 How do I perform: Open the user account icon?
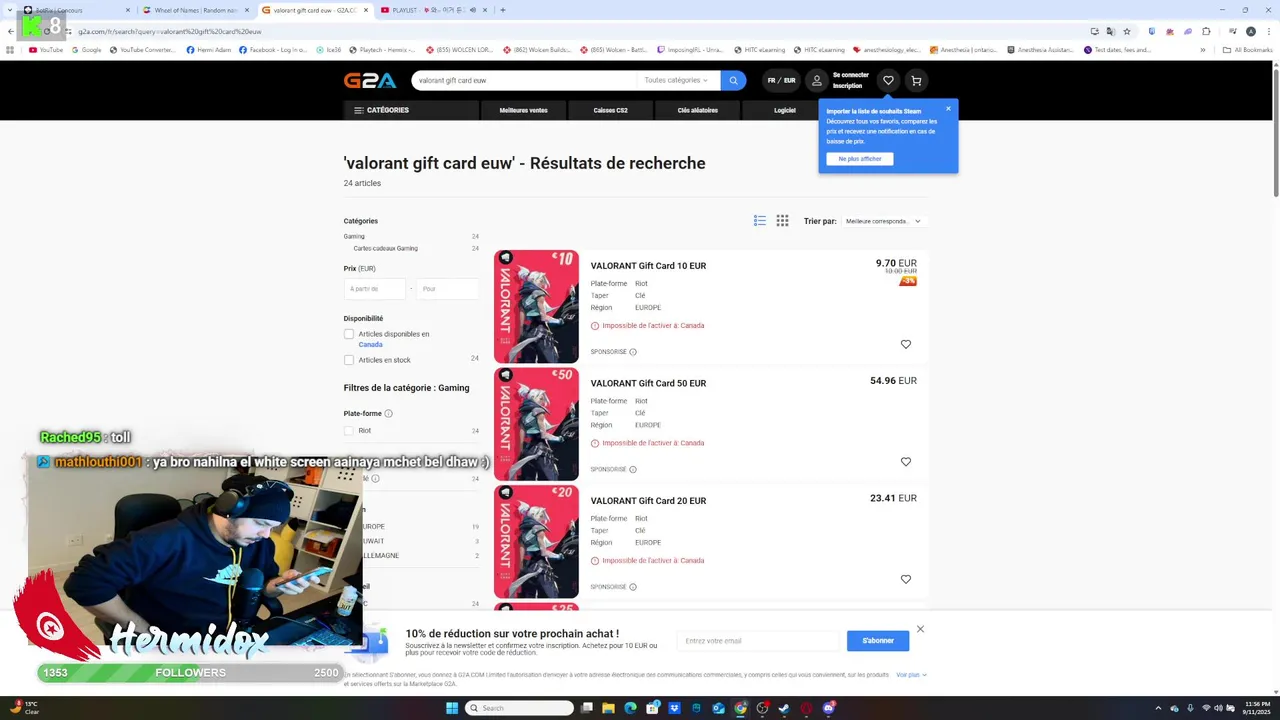click(817, 80)
